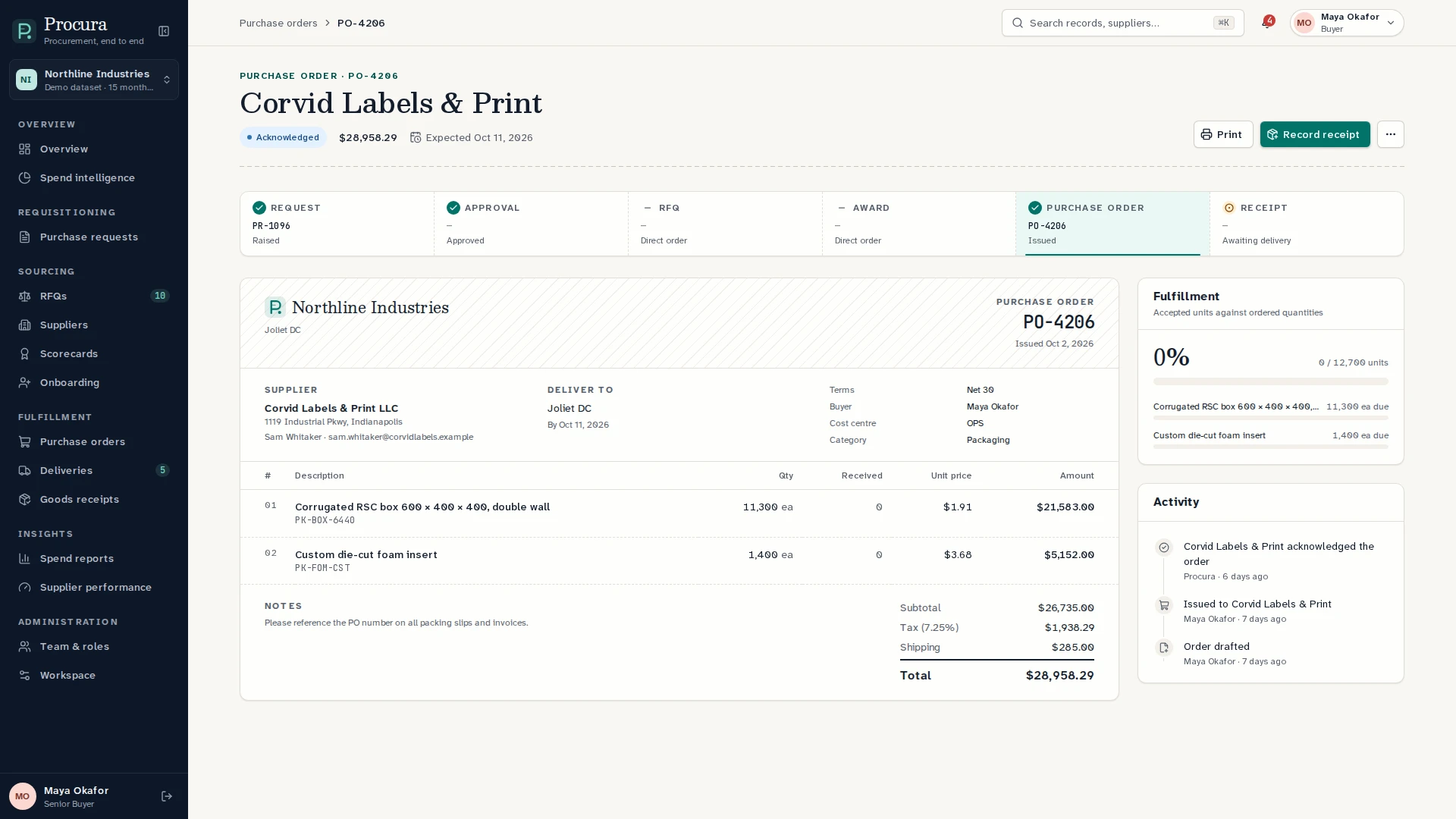Image resolution: width=1456 pixels, height=819 pixels.
Task: Open the more actions ellipsis menu
Action: (1391, 134)
